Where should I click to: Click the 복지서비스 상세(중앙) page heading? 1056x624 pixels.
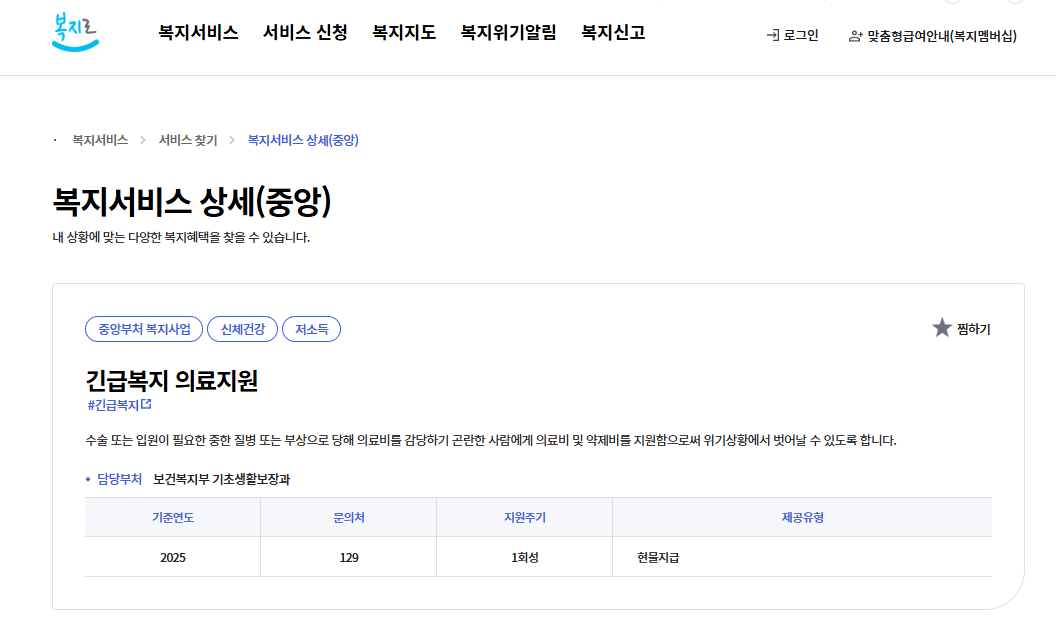(192, 201)
